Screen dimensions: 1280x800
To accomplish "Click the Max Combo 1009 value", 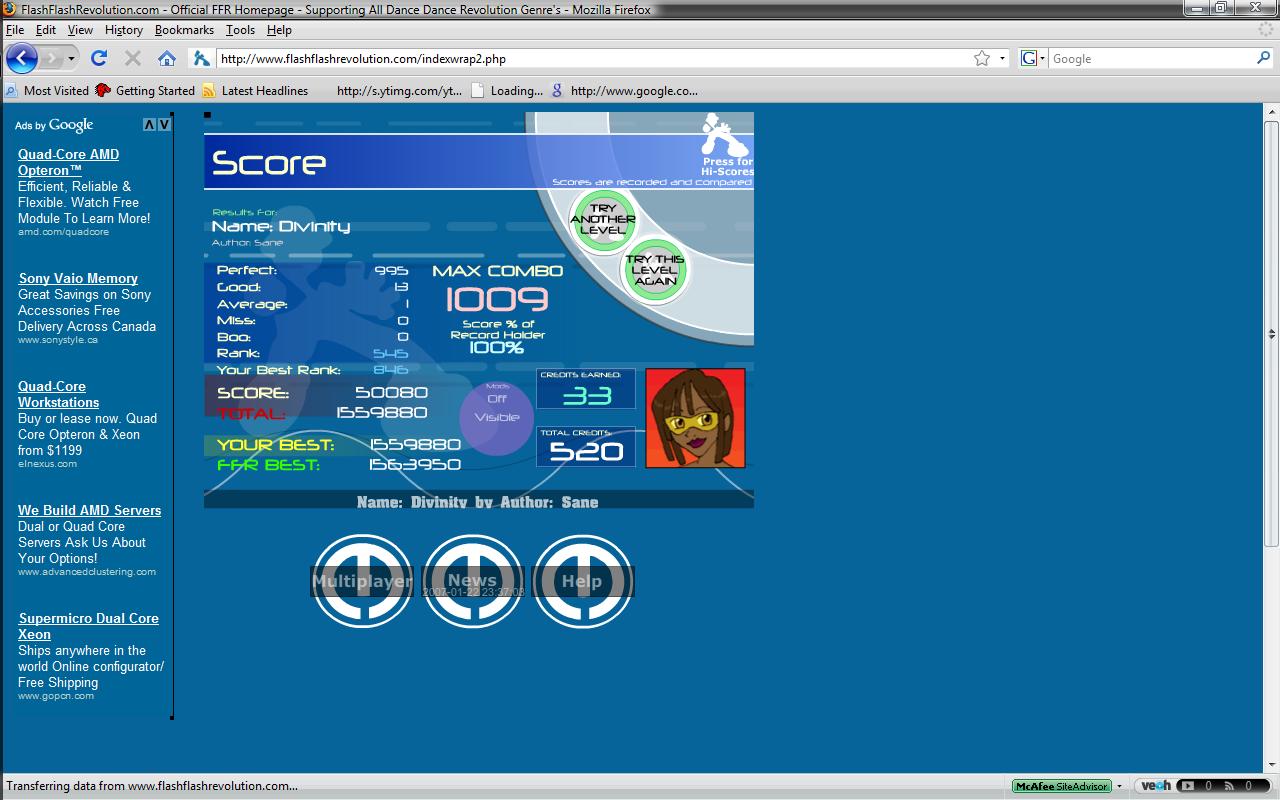I will pos(497,299).
